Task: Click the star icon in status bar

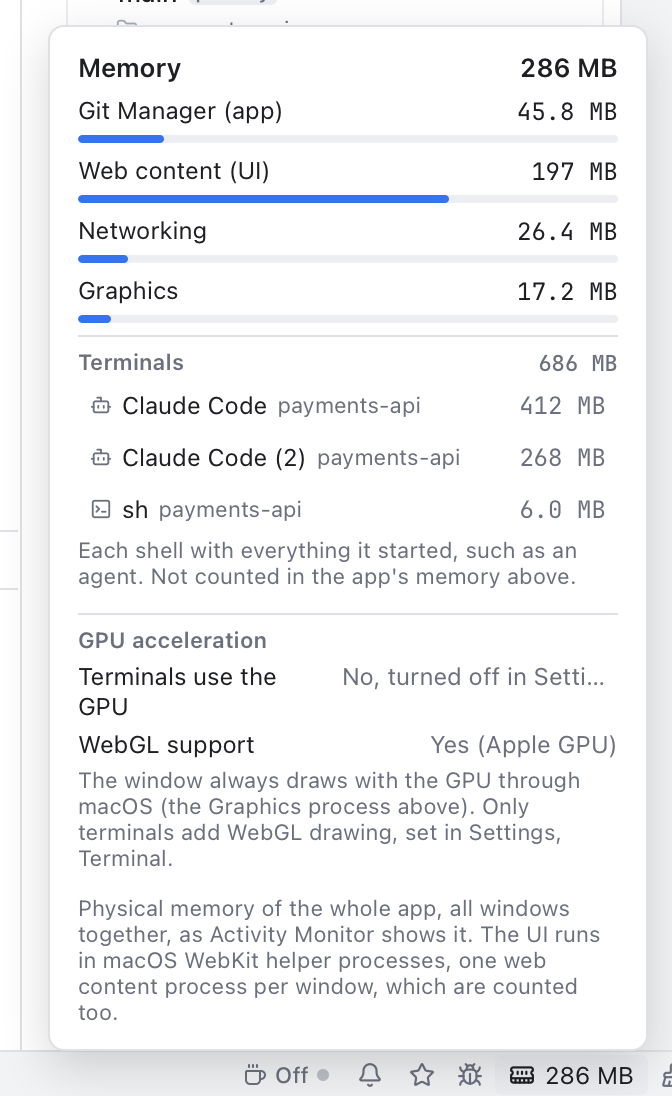Action: [x=422, y=1074]
